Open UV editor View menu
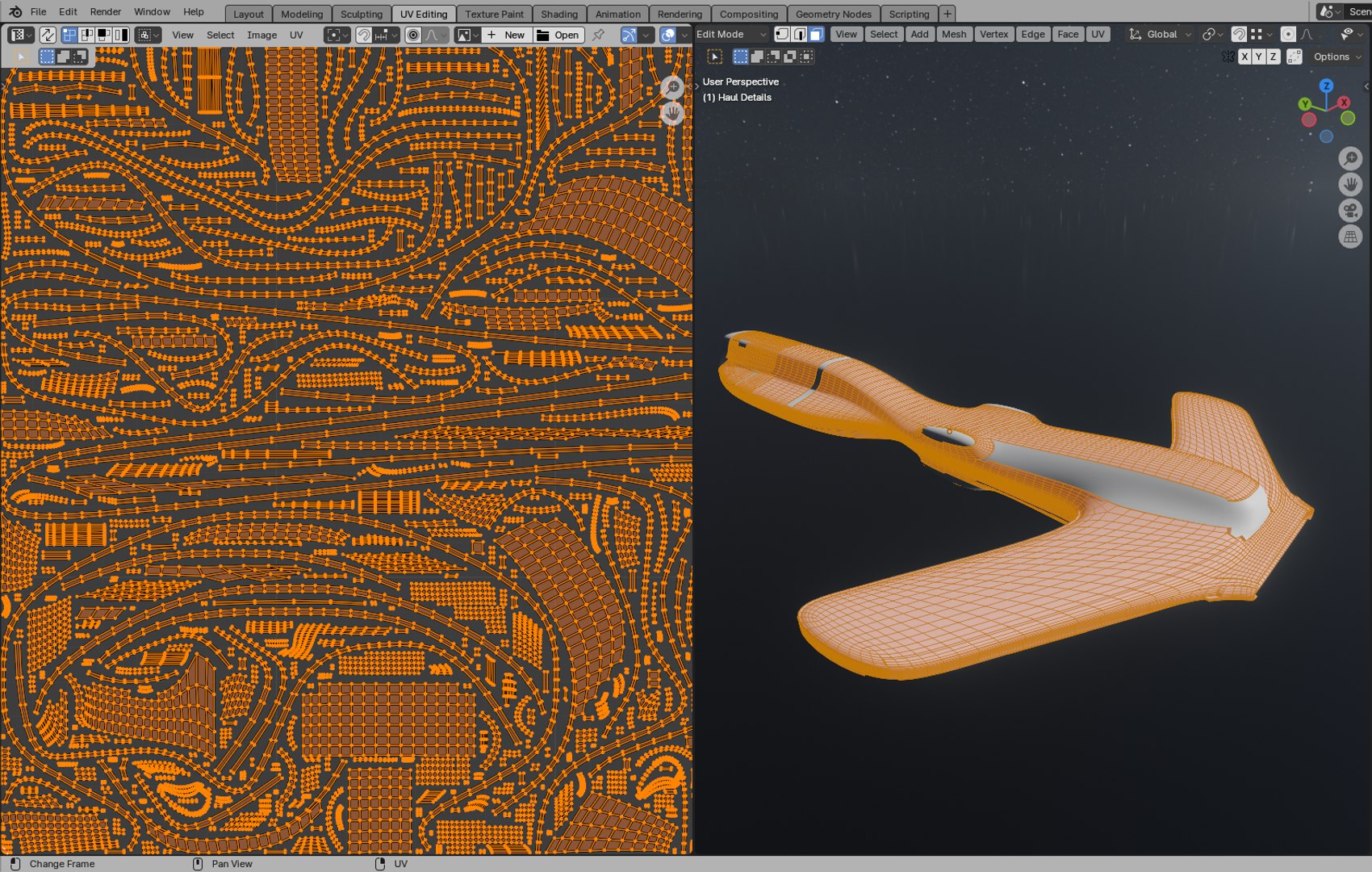The height and width of the screenshot is (872, 1372). pos(183,35)
